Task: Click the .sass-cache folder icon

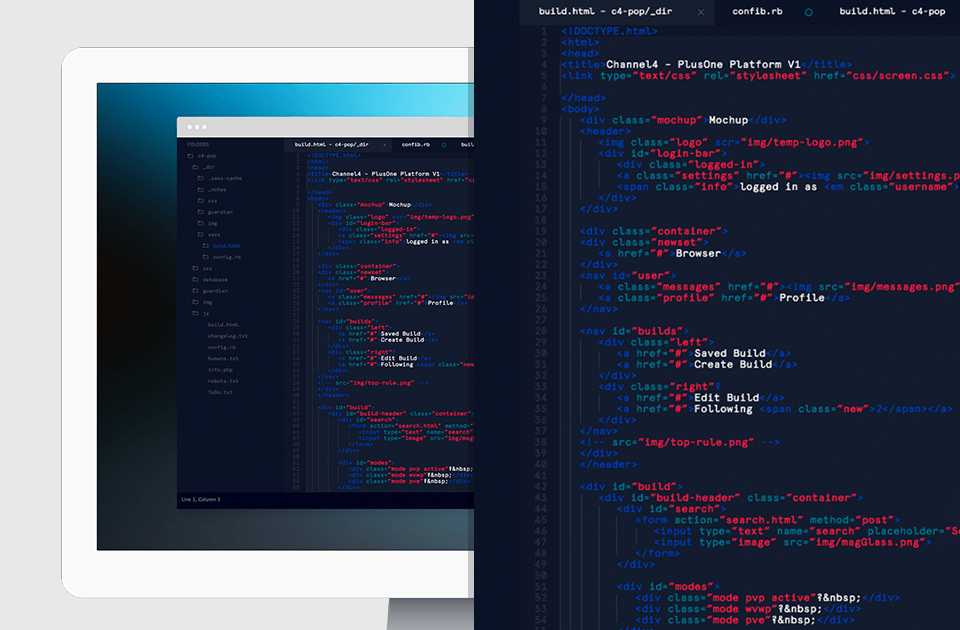Action: [200, 178]
